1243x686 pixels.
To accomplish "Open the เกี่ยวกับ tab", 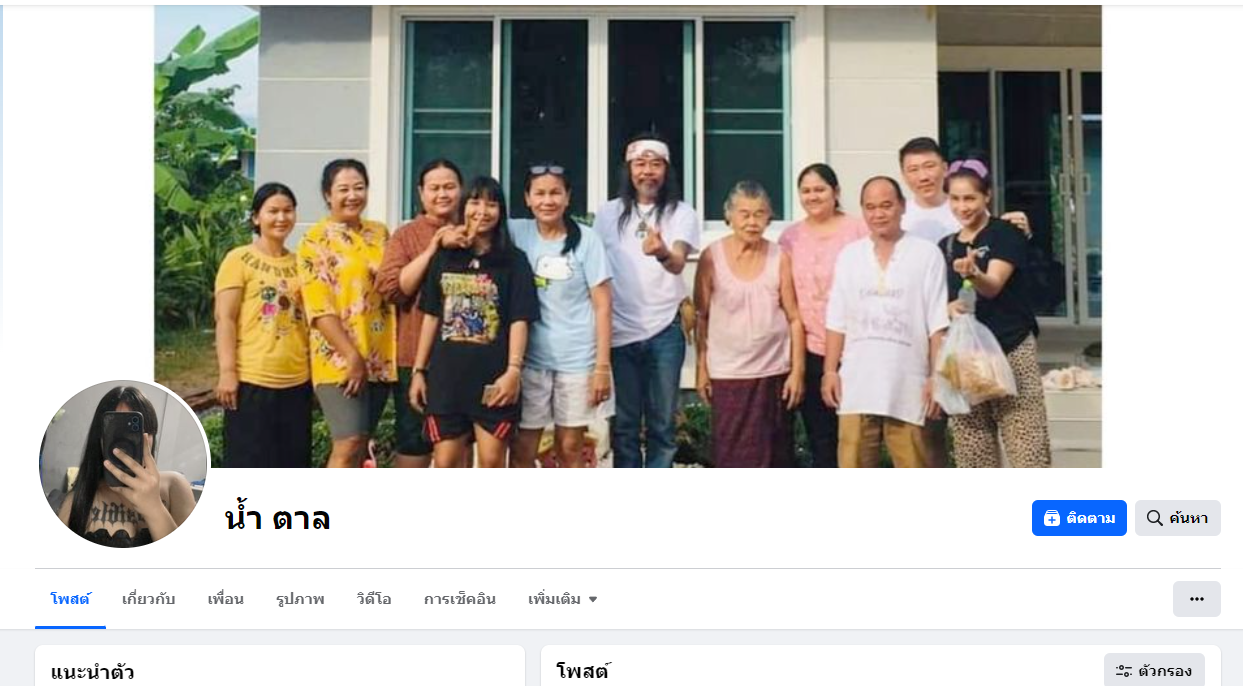I will coord(148,599).
